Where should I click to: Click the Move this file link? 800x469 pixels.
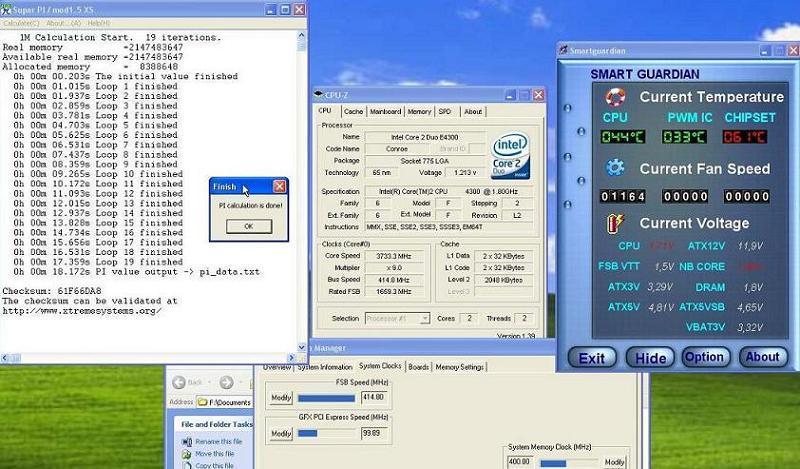click(215, 454)
